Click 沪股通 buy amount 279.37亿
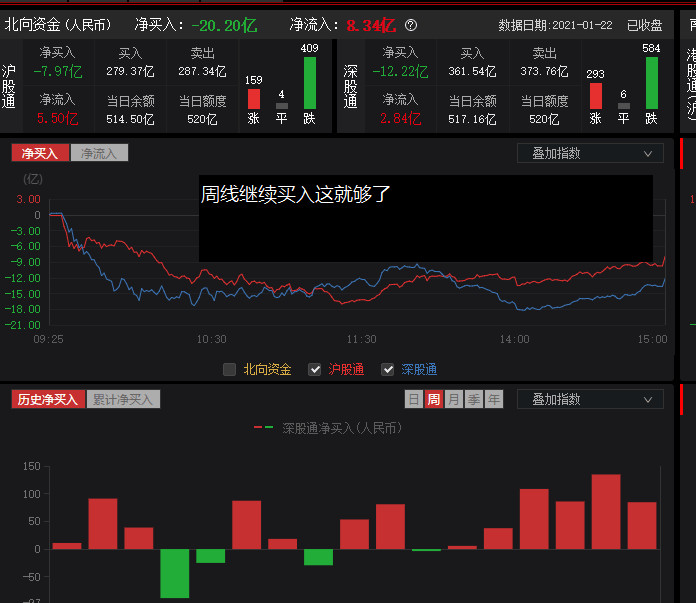 [x=130, y=71]
